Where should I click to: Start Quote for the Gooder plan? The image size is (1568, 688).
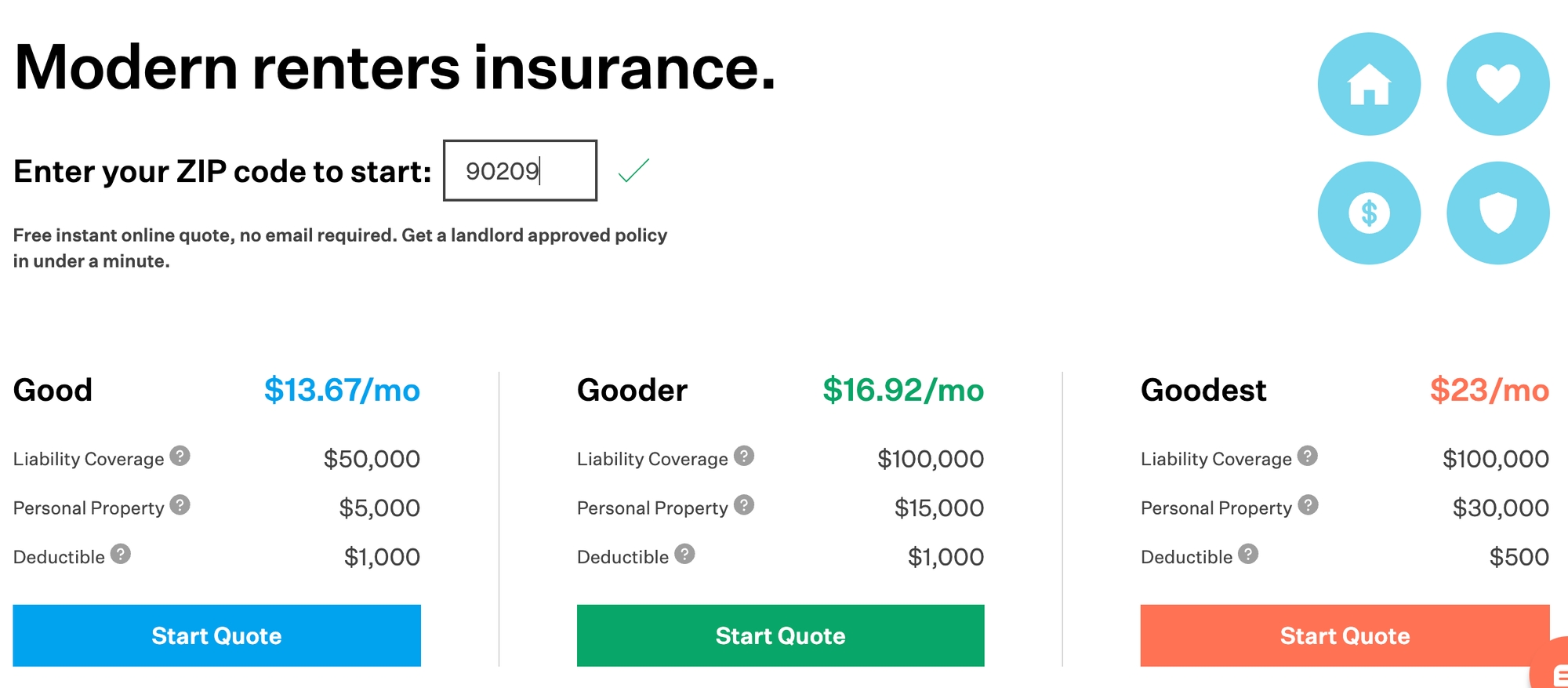coord(780,635)
